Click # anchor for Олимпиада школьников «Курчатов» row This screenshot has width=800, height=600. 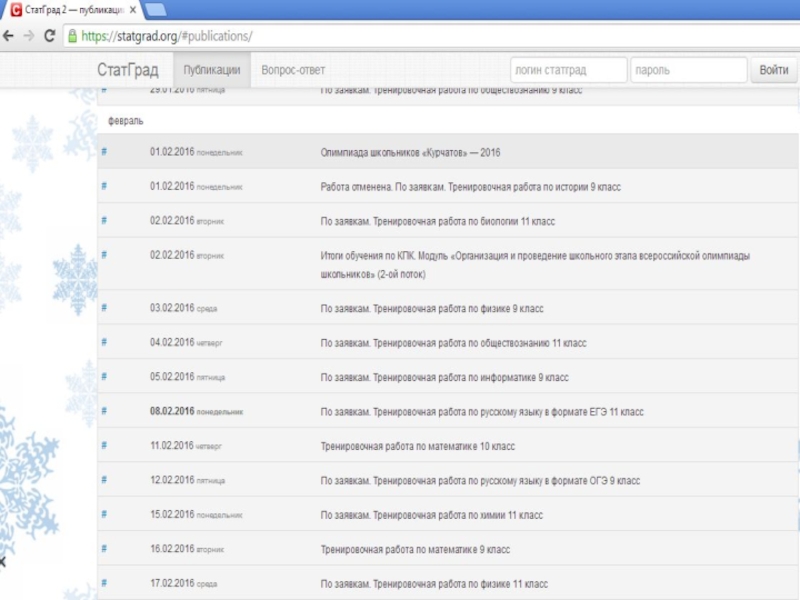pos(104,152)
